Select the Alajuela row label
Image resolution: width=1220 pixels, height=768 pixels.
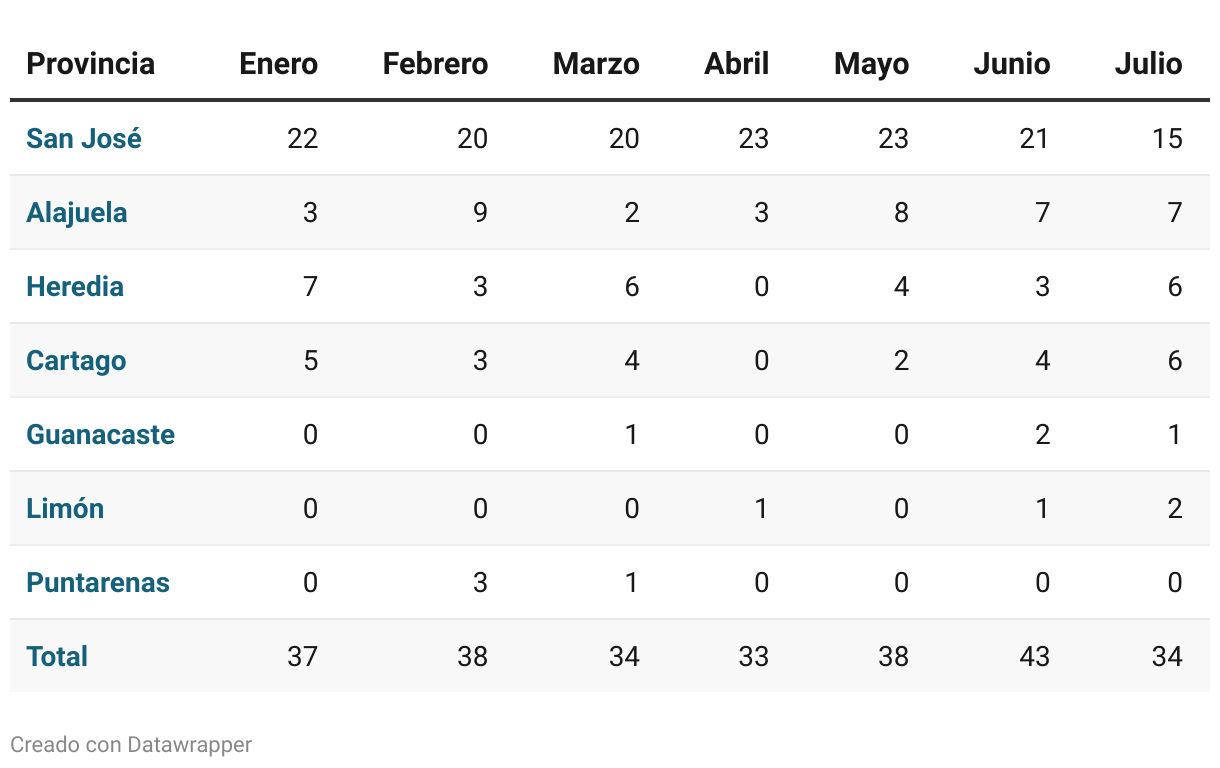click(x=77, y=212)
